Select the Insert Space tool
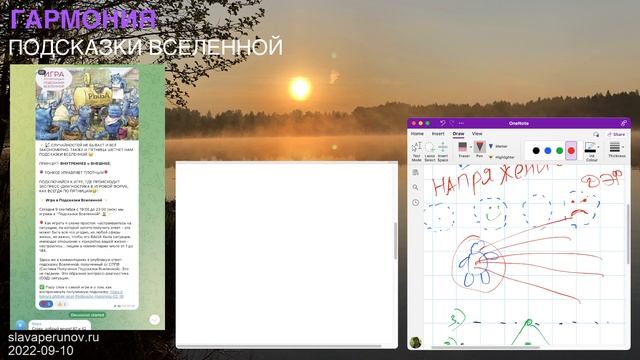This screenshot has height=360, width=640. point(443,151)
